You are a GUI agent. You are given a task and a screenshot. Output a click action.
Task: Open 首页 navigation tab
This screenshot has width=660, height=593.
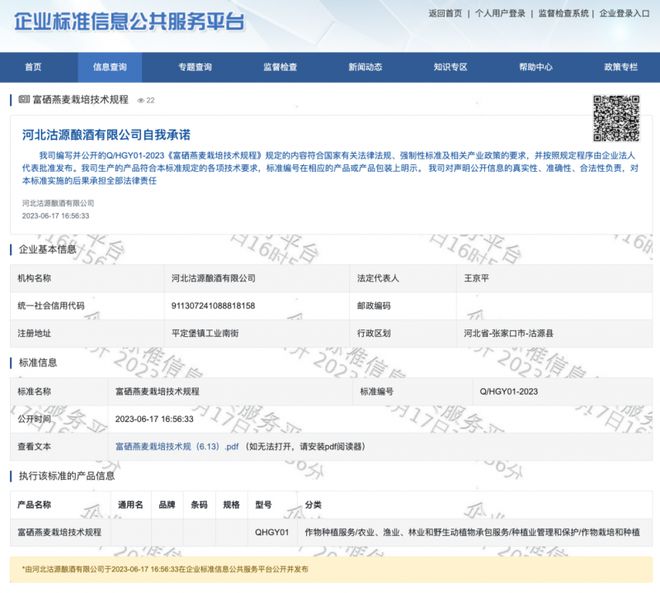coord(33,67)
